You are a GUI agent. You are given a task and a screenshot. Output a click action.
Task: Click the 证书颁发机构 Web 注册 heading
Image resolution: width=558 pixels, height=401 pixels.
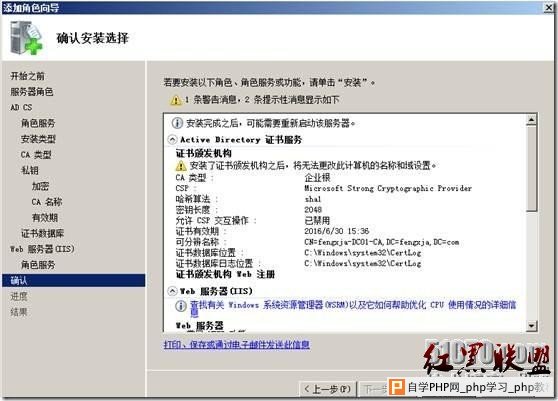225,274
